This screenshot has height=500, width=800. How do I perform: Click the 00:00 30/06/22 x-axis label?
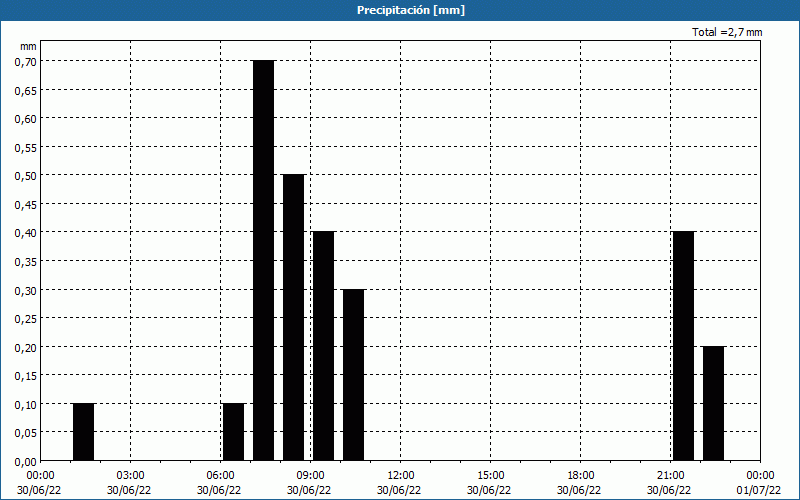39,483
